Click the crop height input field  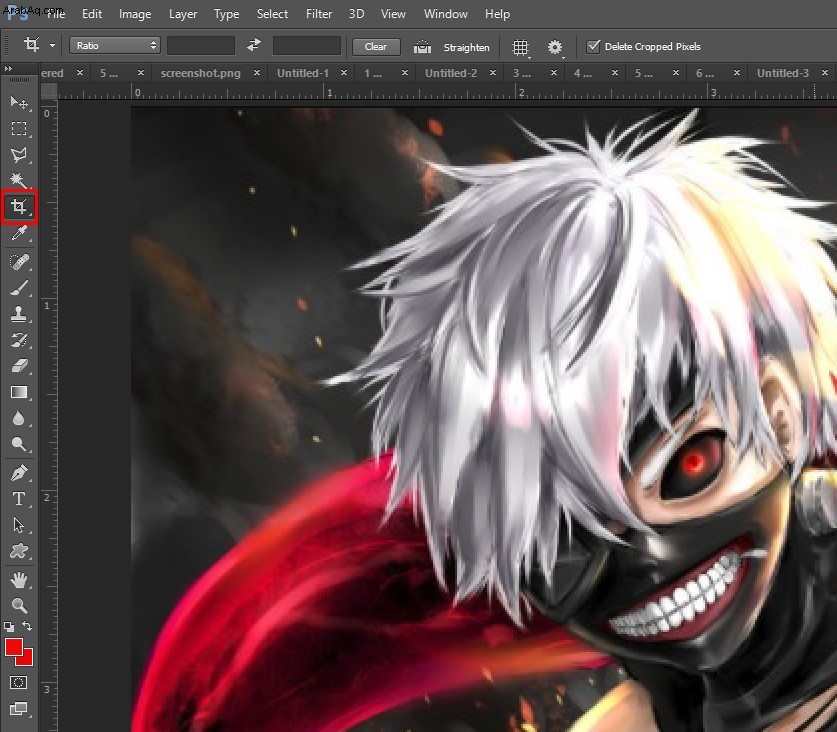coord(307,46)
